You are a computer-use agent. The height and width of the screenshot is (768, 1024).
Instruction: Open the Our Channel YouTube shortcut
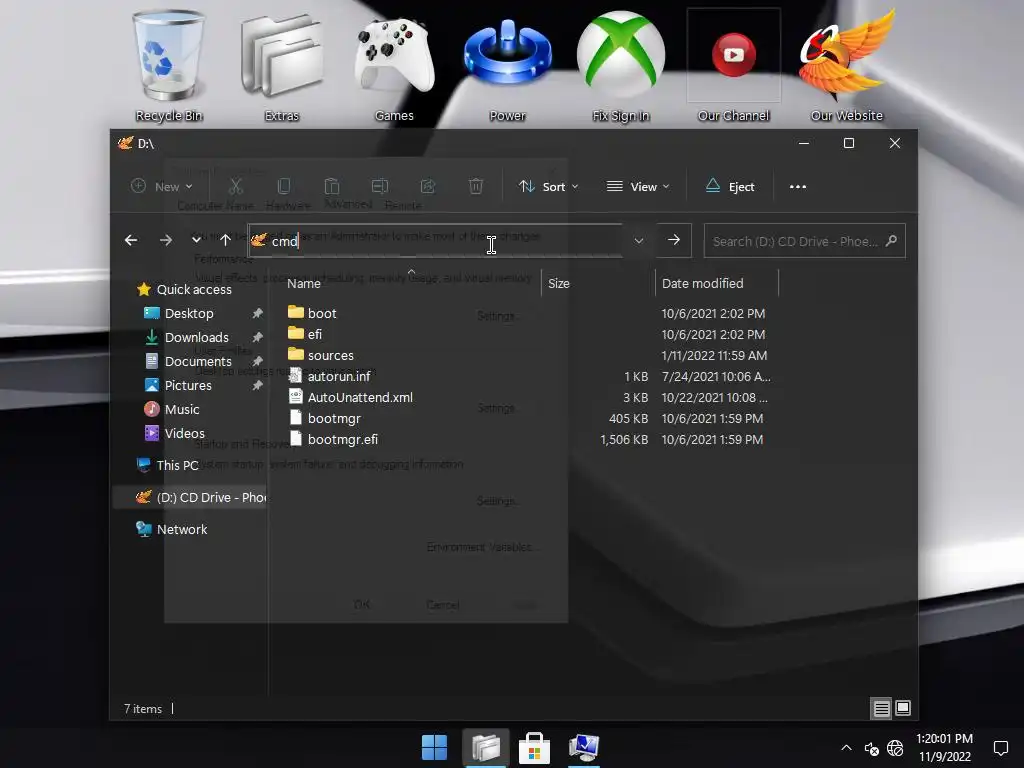coord(733,65)
